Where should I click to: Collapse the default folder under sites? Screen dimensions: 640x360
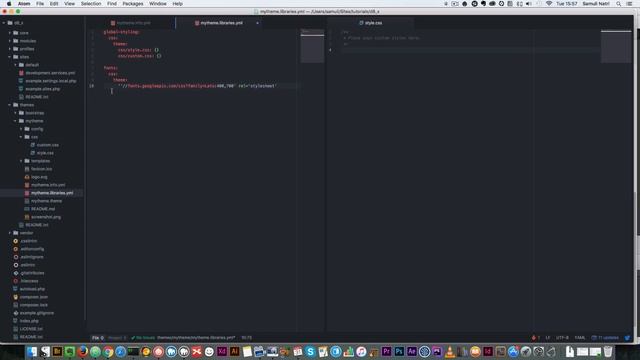tap(32, 65)
